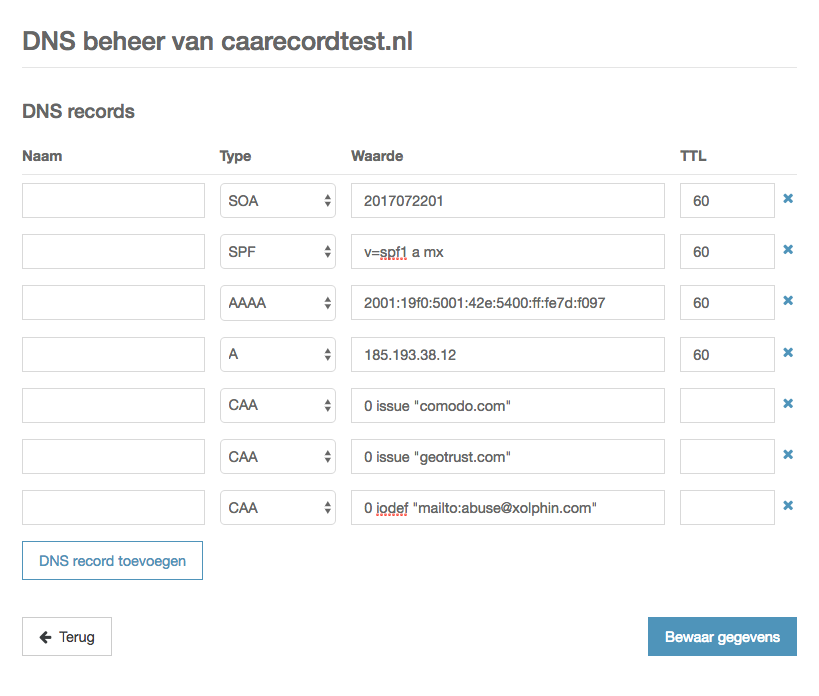Click DNS record toevoegen to add a record

[x=112, y=560]
